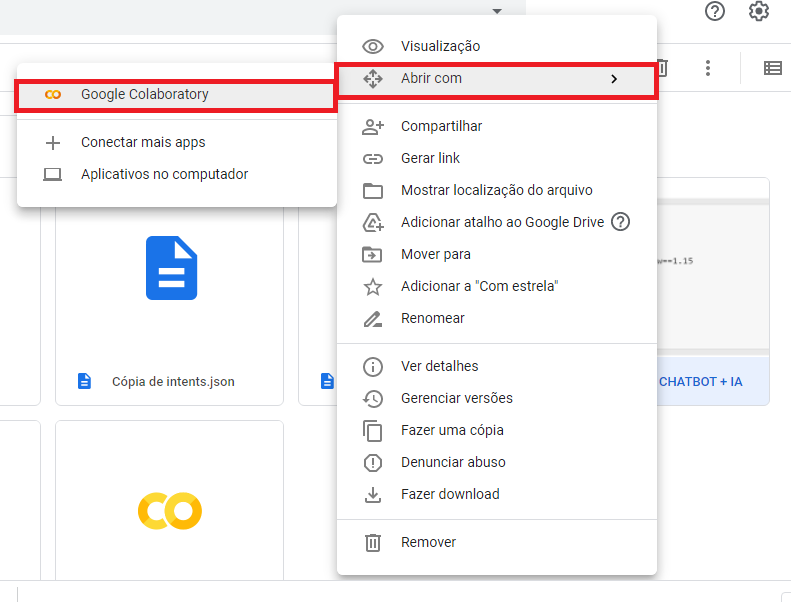Choose Adicionar a "Com estrela"
791x602 pixels.
[496, 286]
